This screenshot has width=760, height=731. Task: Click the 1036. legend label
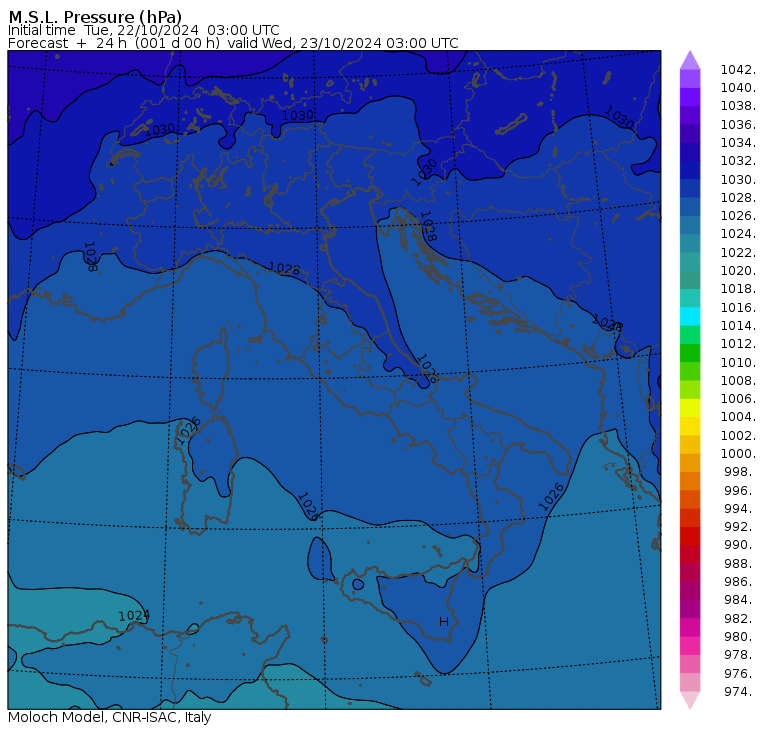point(738,125)
